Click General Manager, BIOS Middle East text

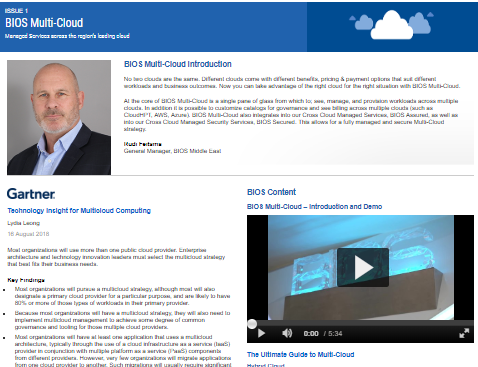point(172,151)
